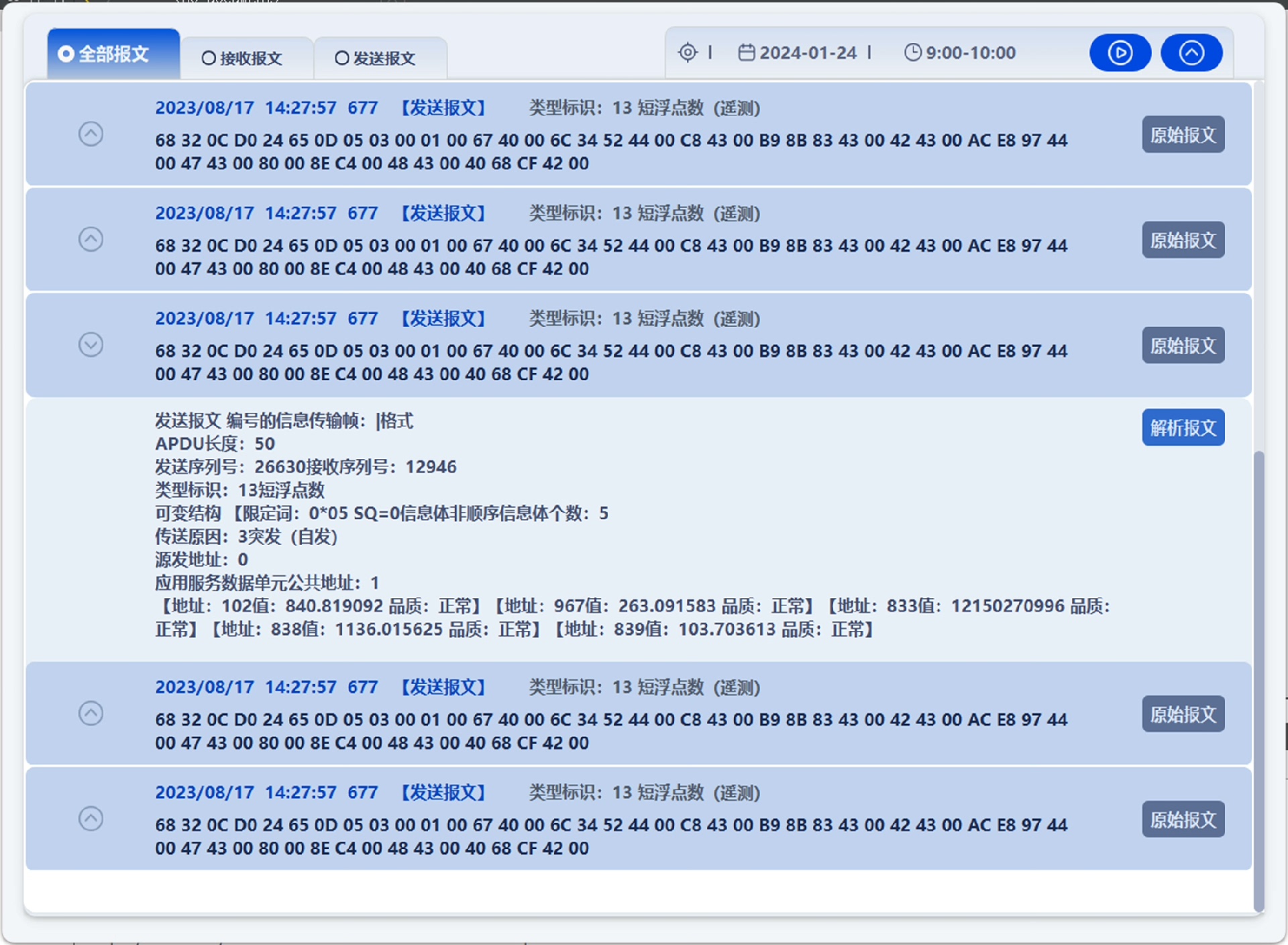1288x945 pixels.
Task: Click the hex data in the last row
Action: click(x=611, y=836)
